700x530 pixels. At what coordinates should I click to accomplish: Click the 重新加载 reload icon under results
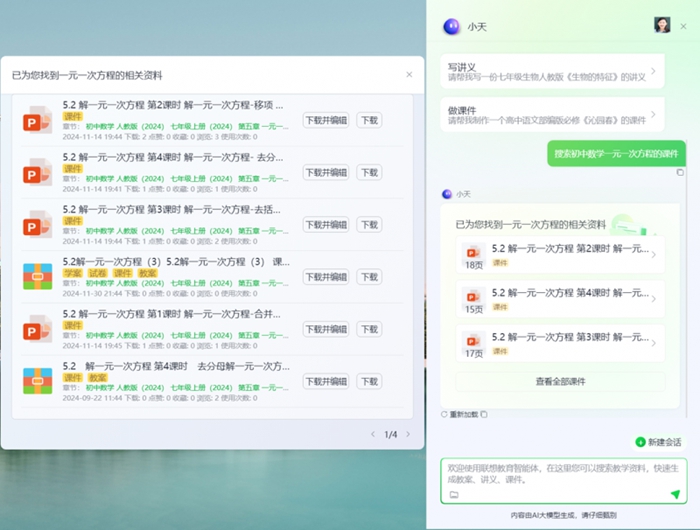coord(445,414)
